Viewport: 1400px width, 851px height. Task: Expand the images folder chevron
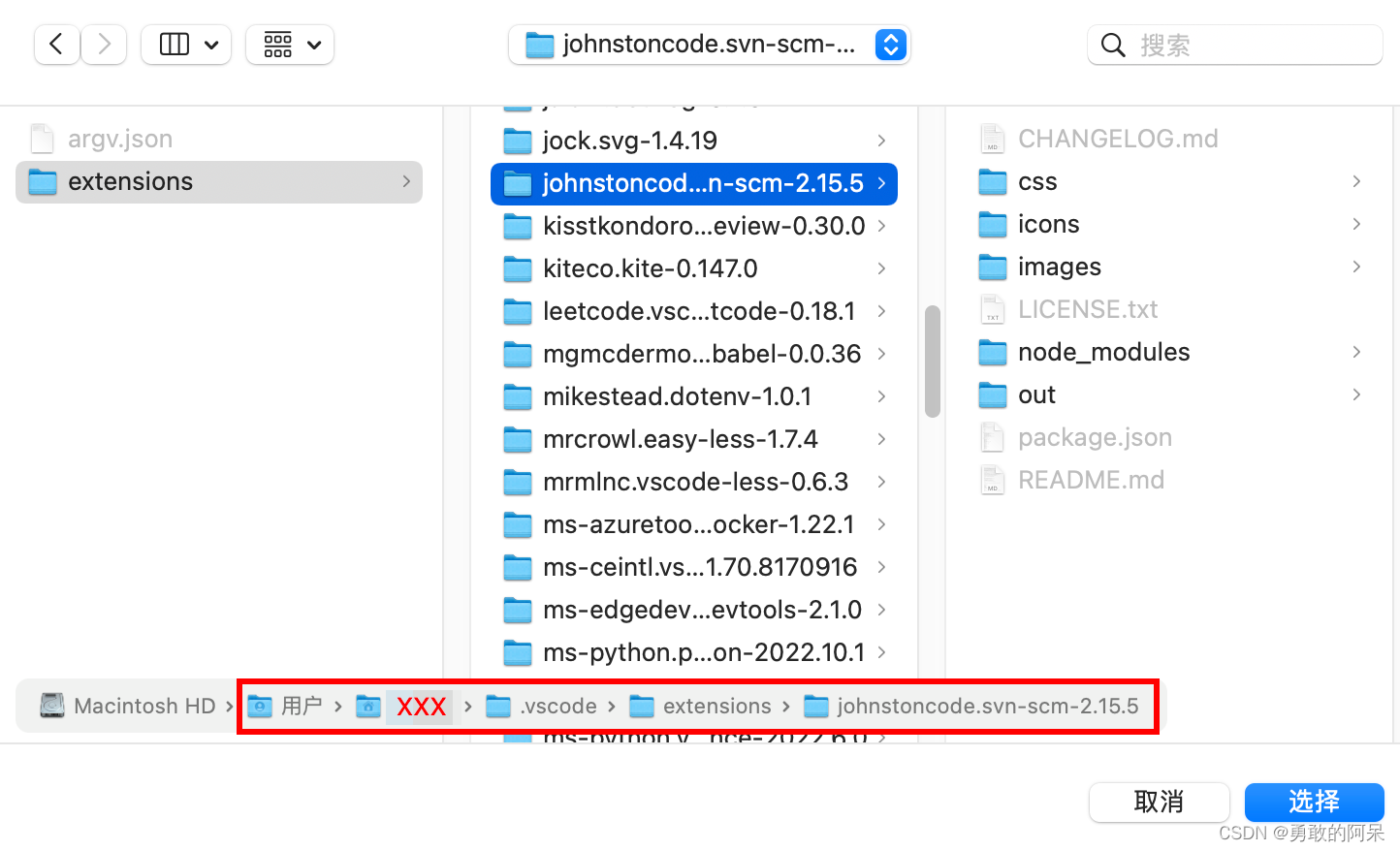point(1356,267)
